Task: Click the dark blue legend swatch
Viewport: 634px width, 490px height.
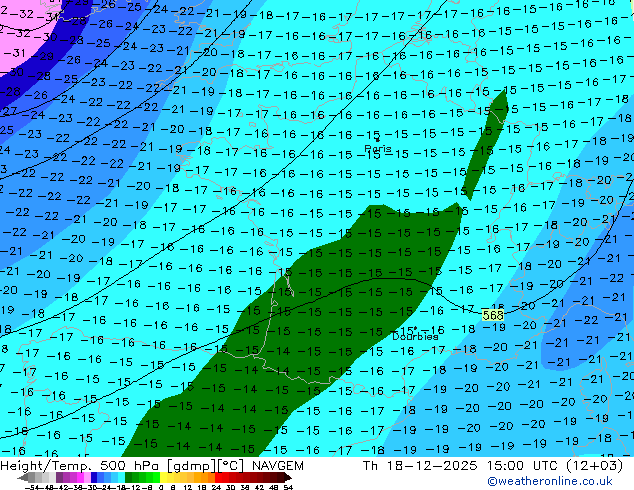Action: (x=94, y=477)
